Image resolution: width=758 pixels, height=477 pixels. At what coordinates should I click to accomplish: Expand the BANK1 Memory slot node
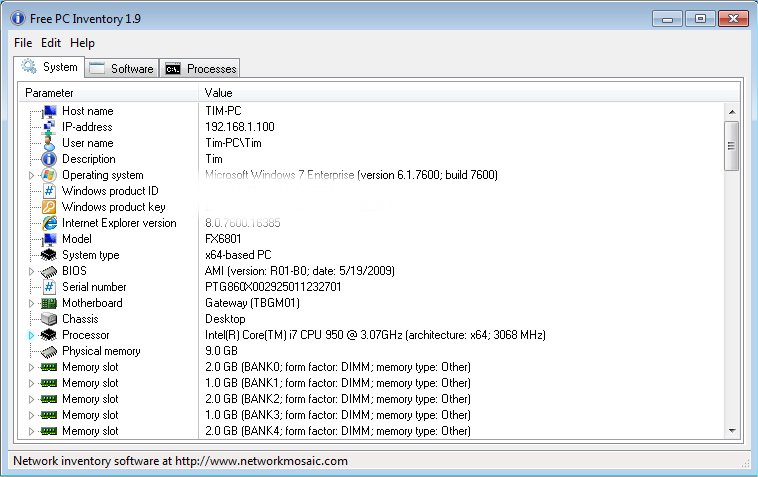(31, 383)
